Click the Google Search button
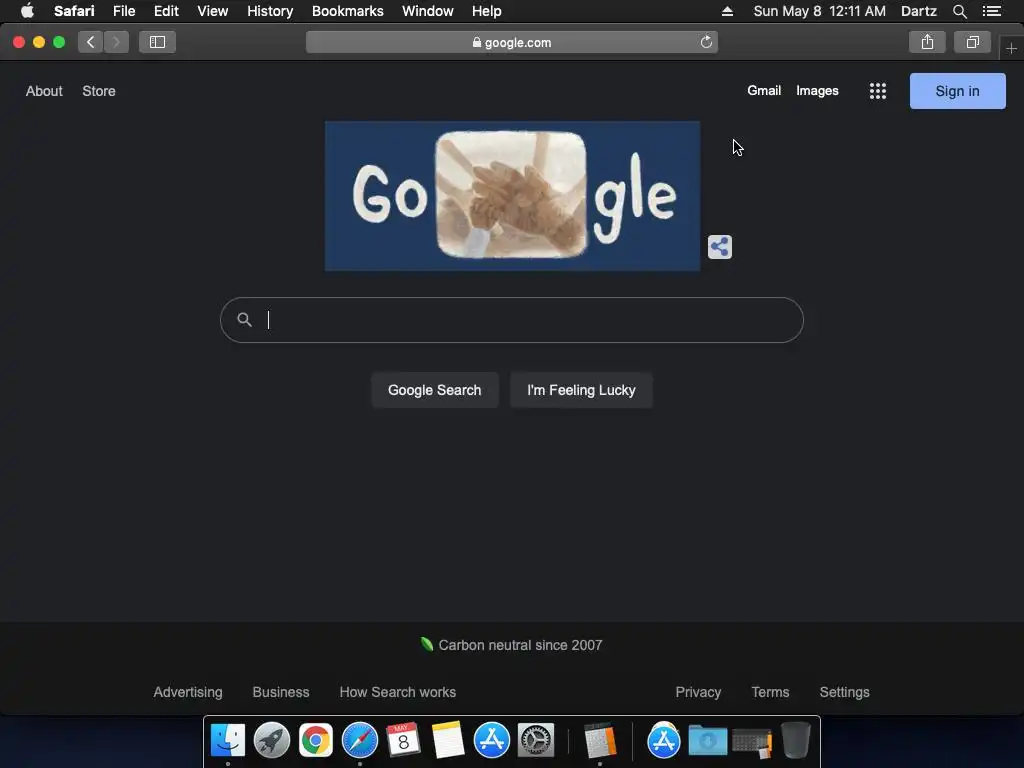This screenshot has height=768, width=1024. point(434,390)
